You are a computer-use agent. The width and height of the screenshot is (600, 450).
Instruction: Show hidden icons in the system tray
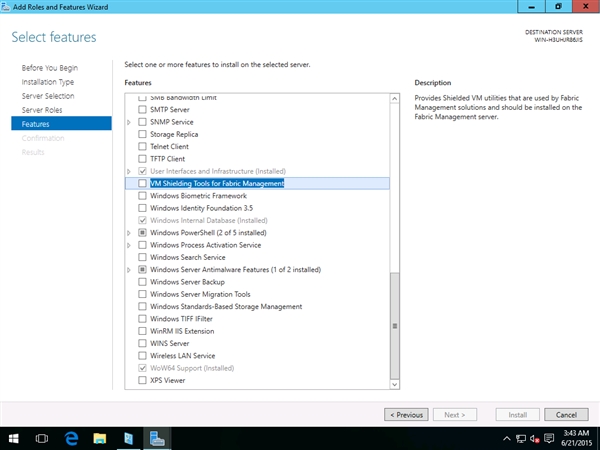tap(506, 439)
